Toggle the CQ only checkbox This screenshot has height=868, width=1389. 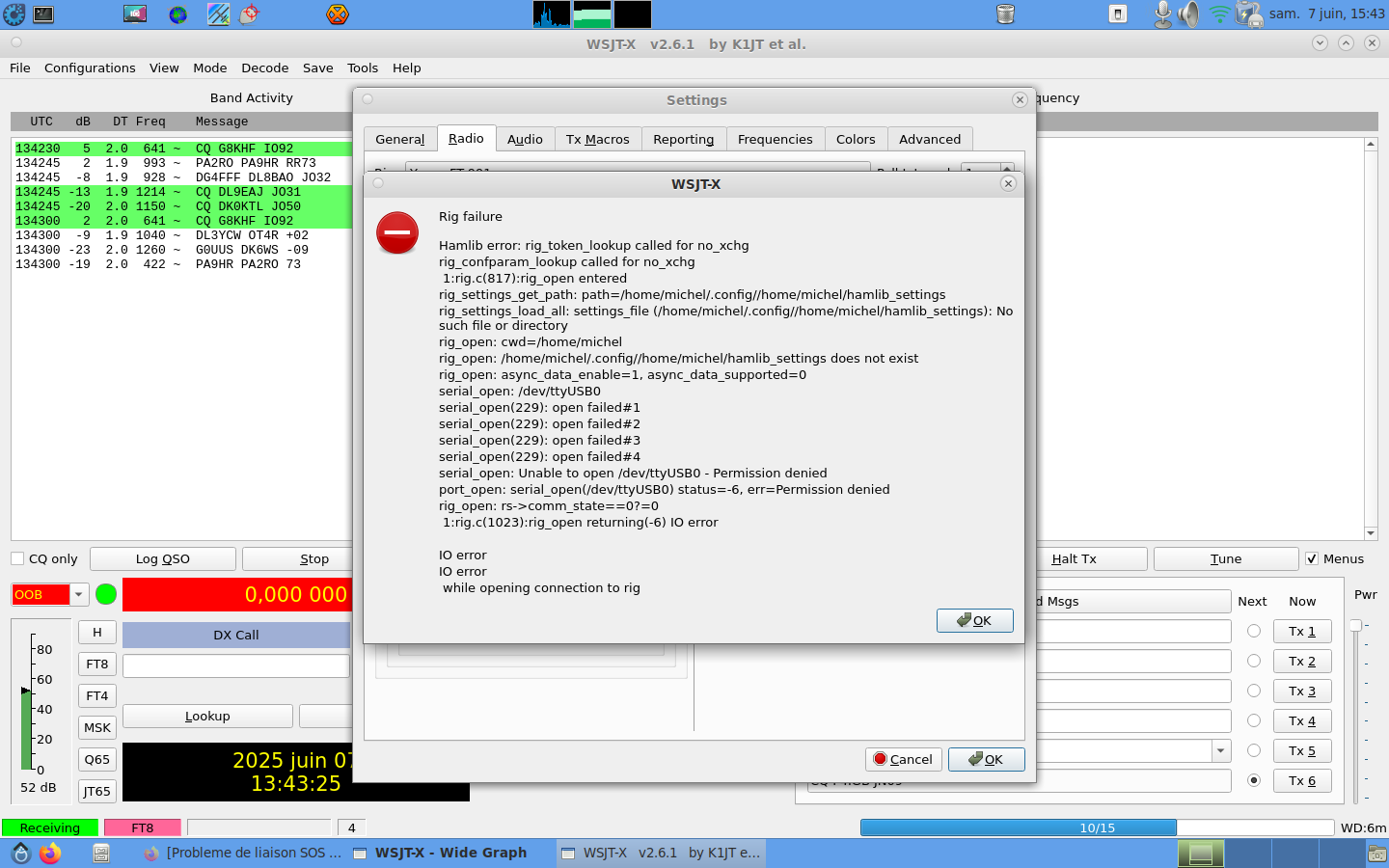(17, 558)
